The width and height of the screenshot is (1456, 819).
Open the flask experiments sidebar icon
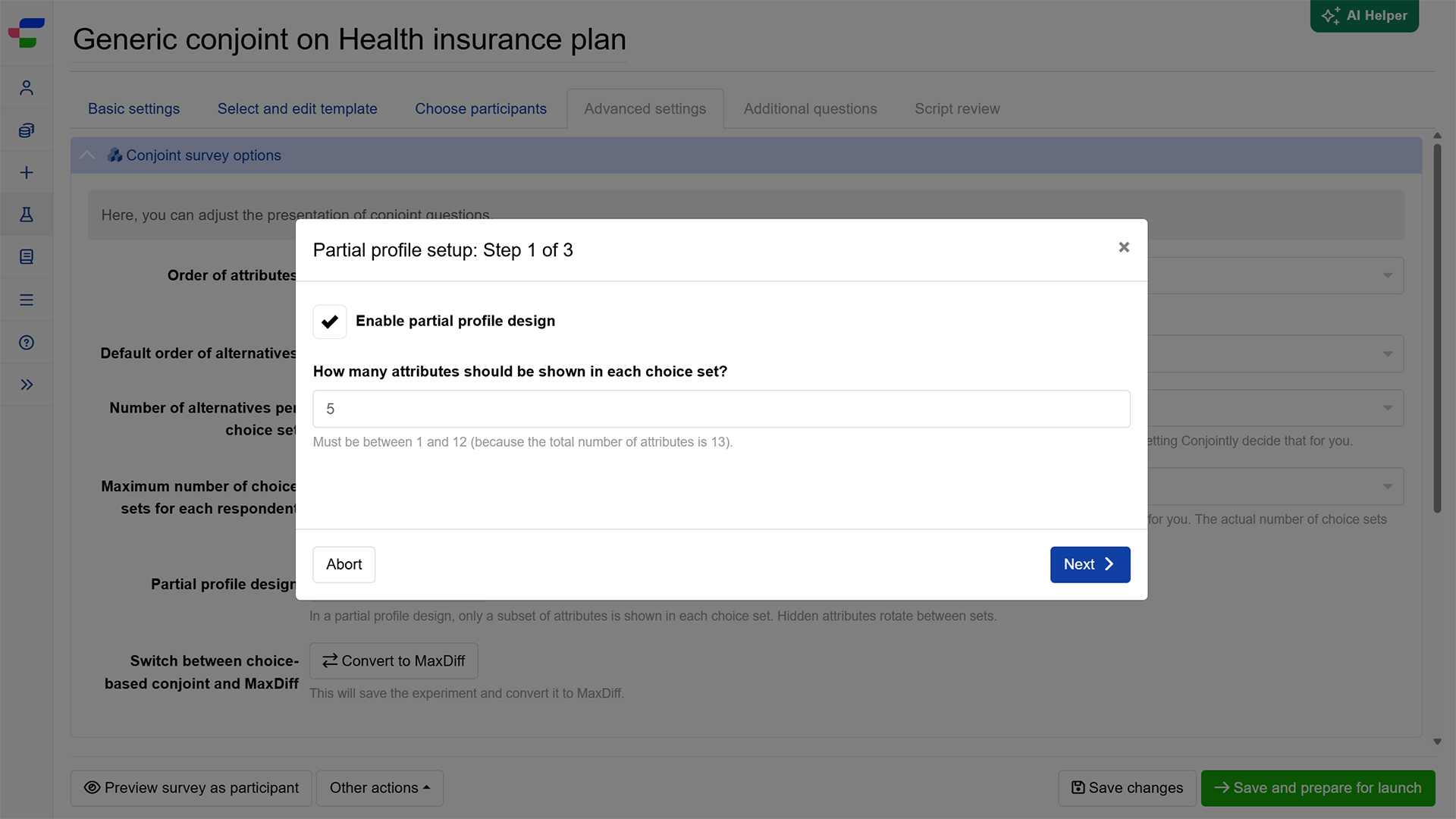pos(27,215)
